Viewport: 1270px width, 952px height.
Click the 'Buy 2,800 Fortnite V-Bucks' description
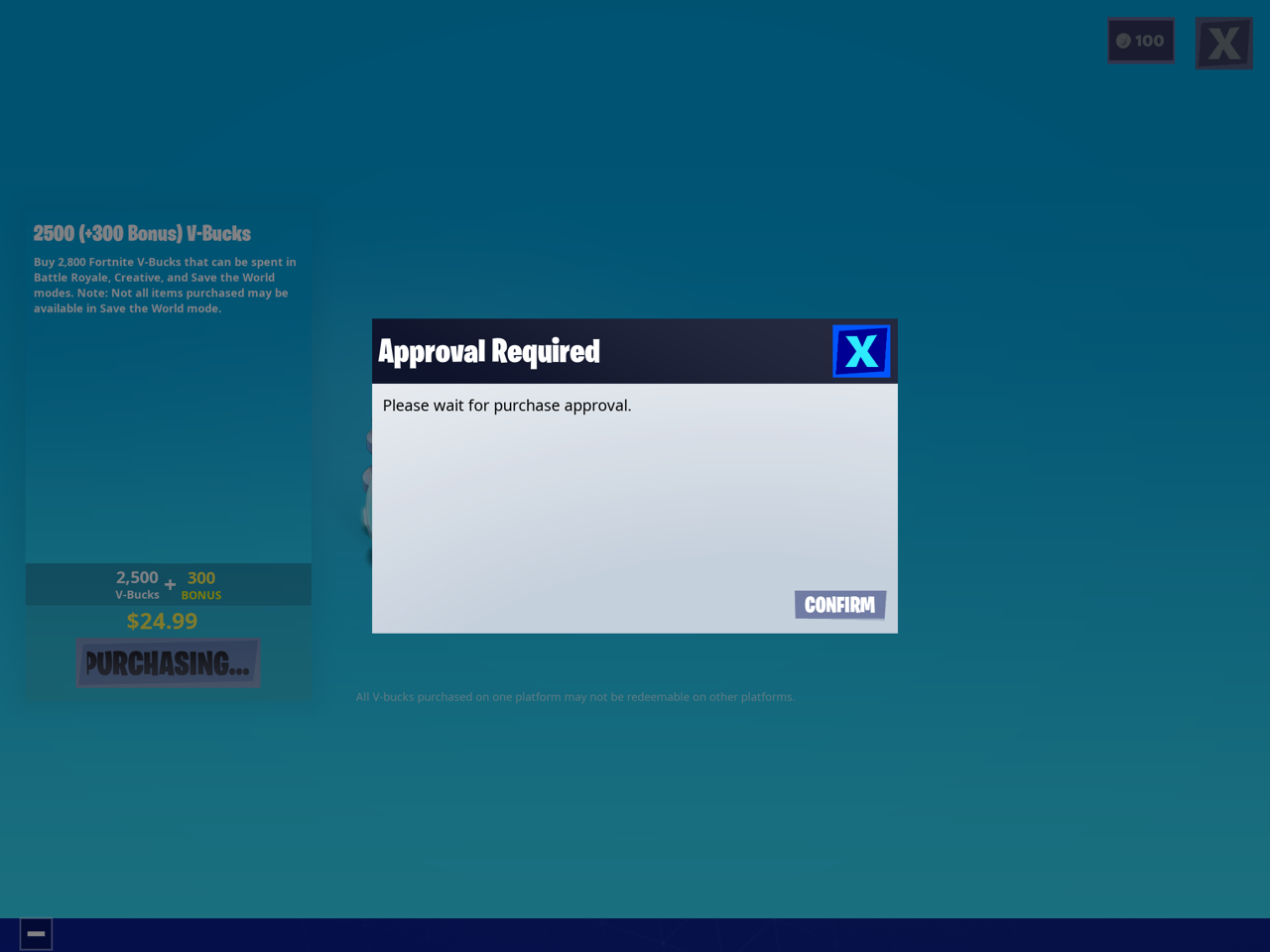(x=165, y=286)
